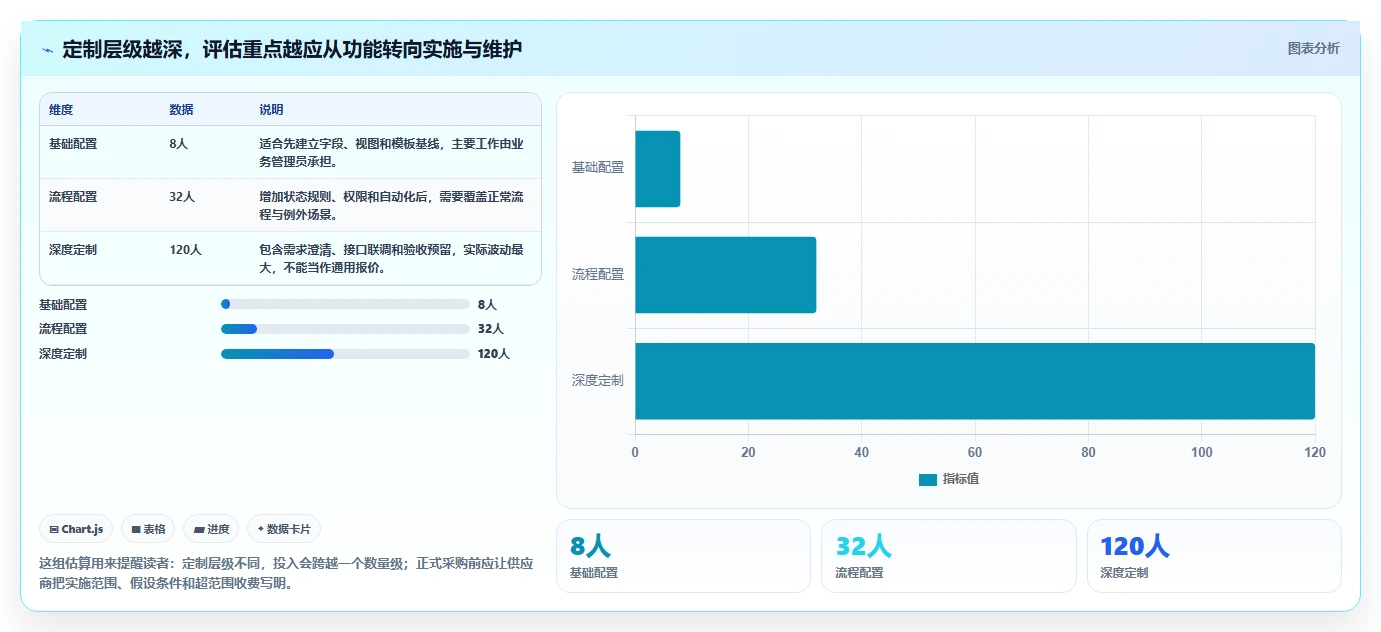This screenshot has width=1381, height=632.
Task: Click the 基础配置 chart bar
Action: pos(657,169)
